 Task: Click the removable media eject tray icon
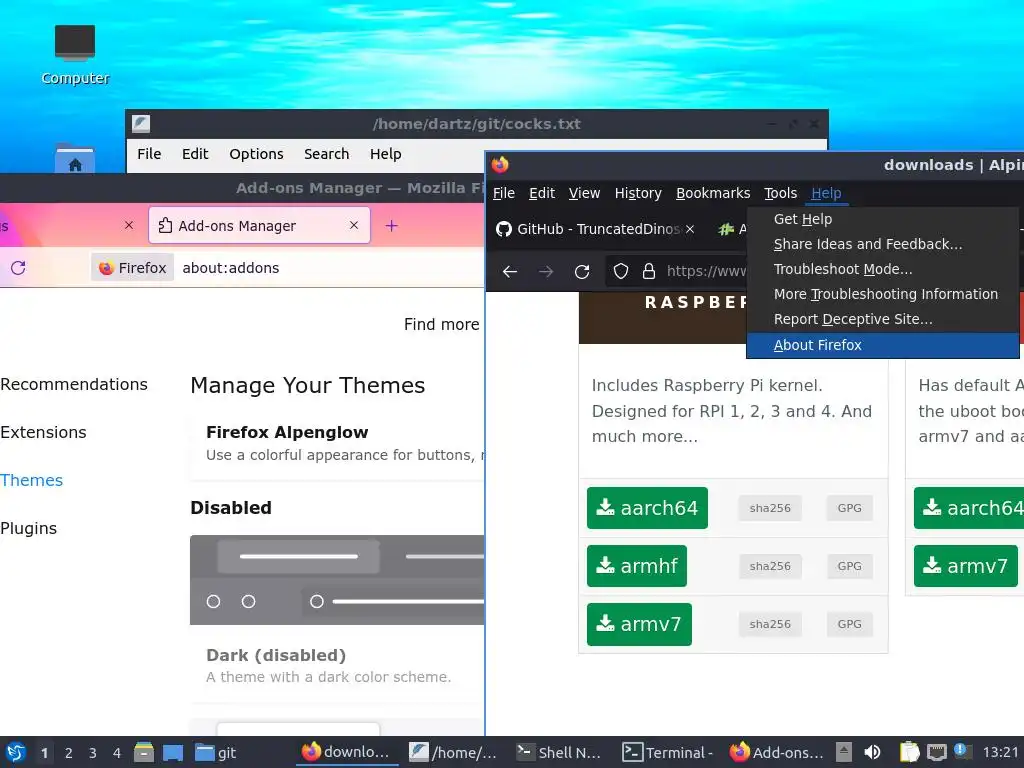click(x=844, y=752)
